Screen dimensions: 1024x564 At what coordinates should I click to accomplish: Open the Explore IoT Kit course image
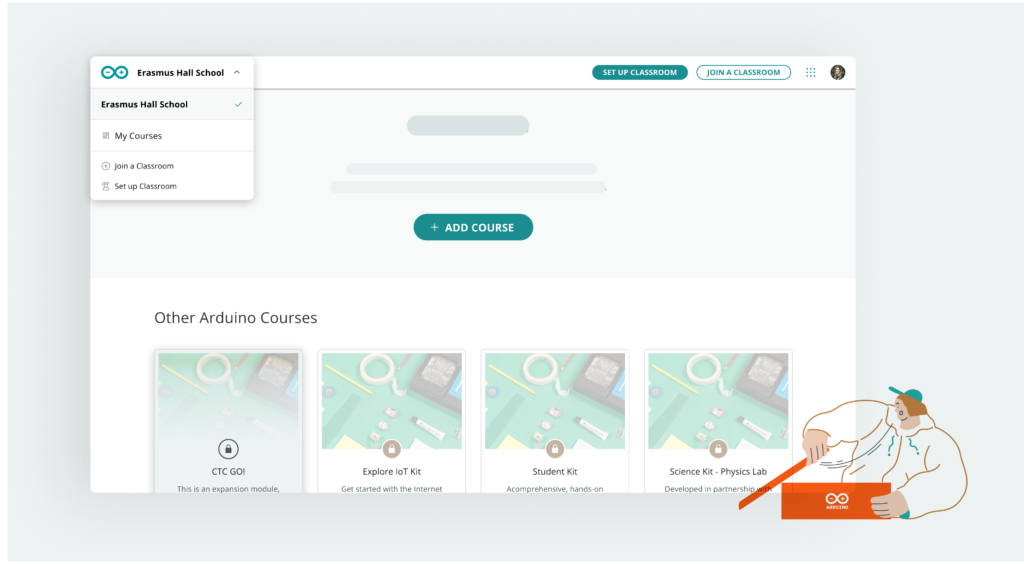click(x=392, y=401)
